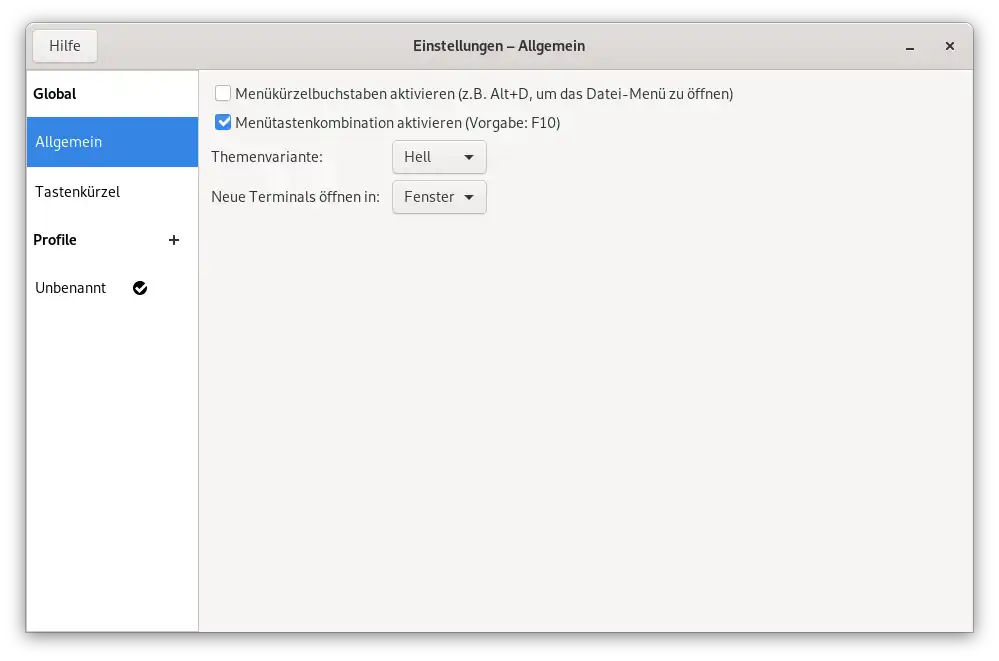Click the Neue Terminals öffnen in: label
Screen dimensions: 999x661
(295, 197)
